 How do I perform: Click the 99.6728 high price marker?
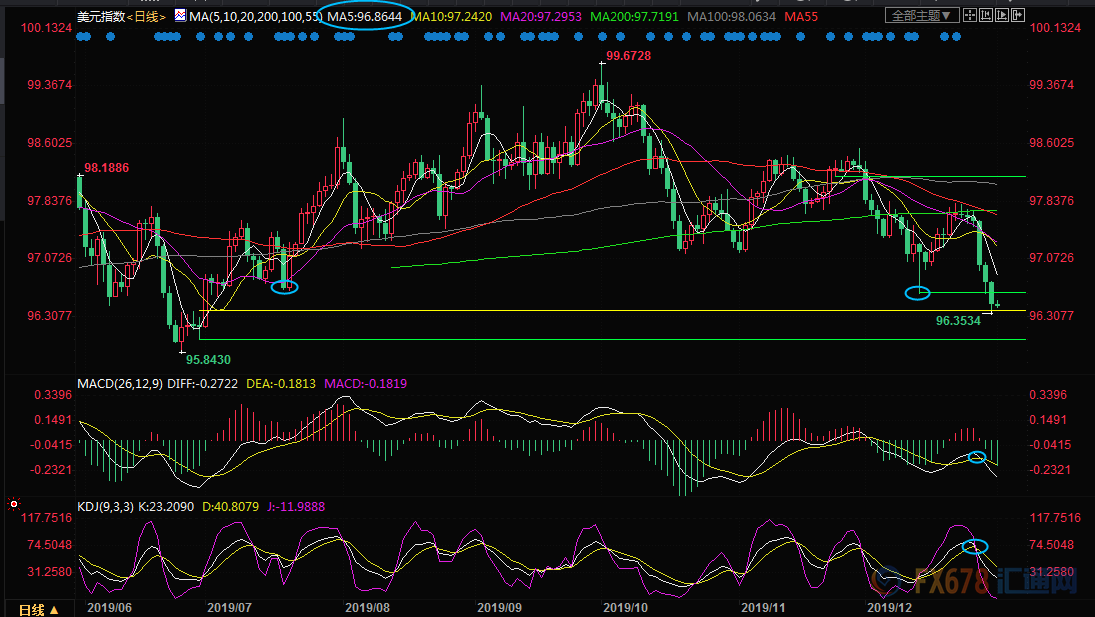[x=630, y=56]
